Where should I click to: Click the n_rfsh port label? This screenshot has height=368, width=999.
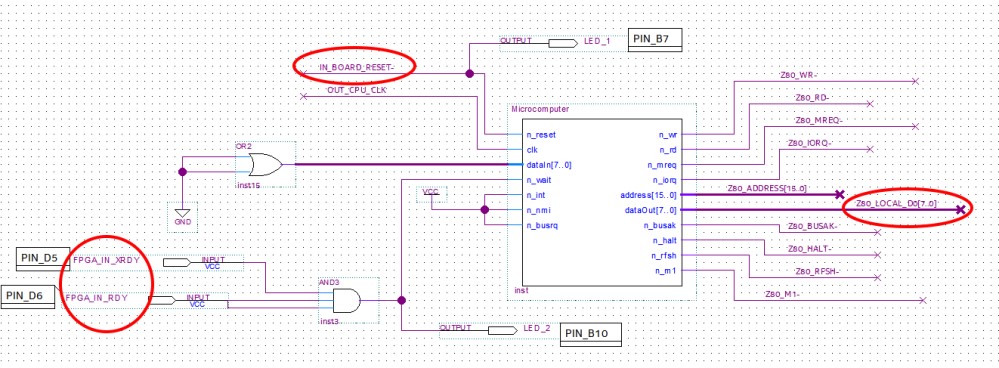pos(664,255)
